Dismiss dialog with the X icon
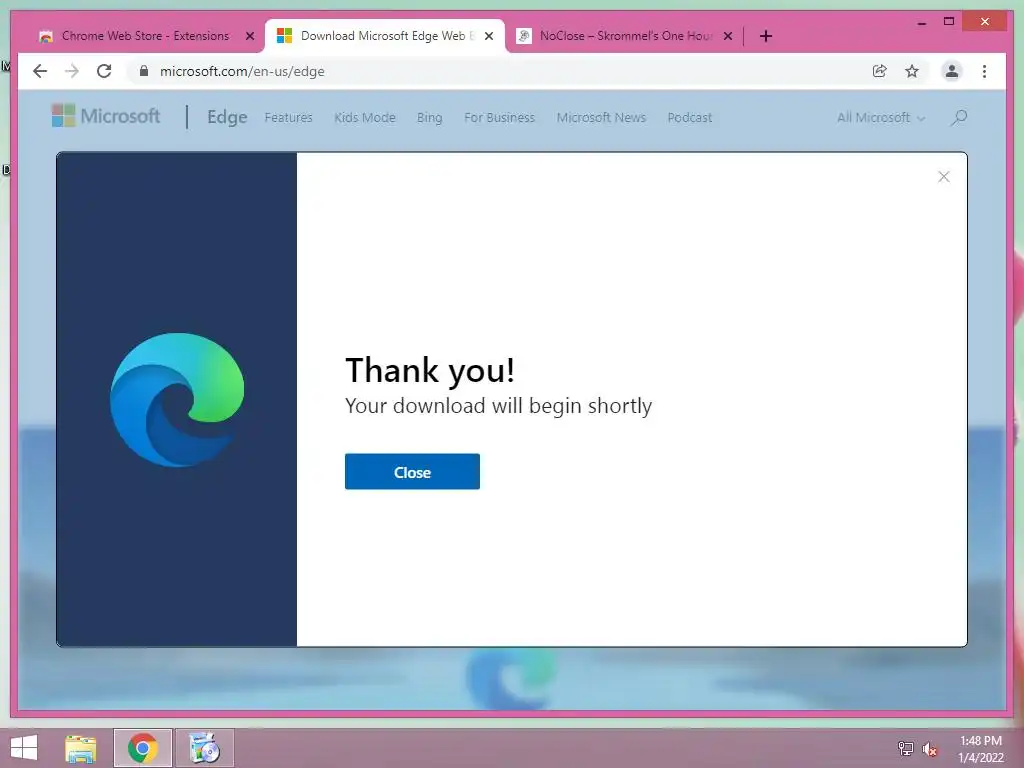This screenshot has width=1024, height=768. coord(944,176)
